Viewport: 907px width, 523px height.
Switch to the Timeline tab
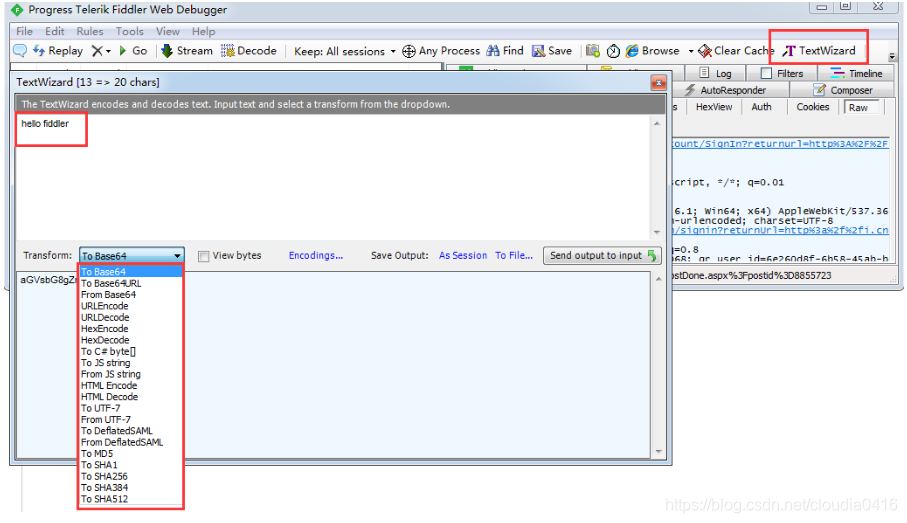click(x=857, y=73)
